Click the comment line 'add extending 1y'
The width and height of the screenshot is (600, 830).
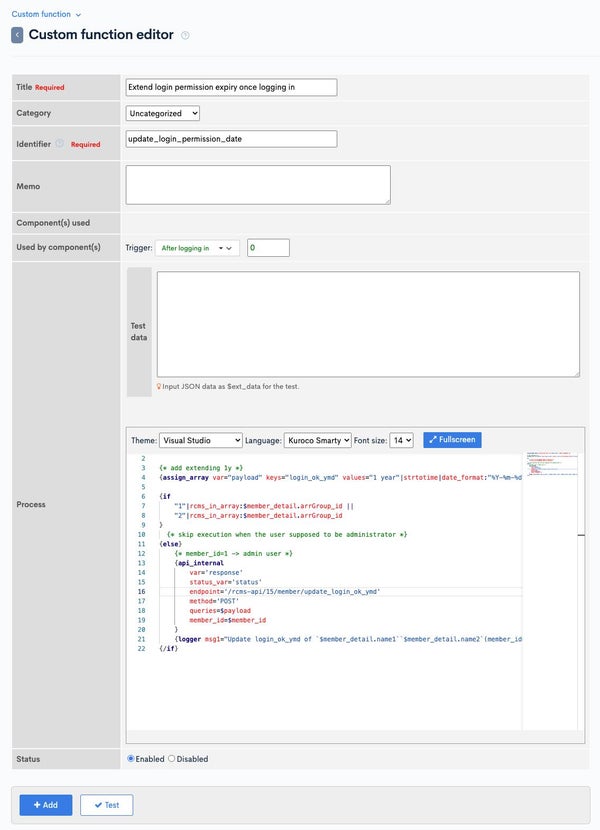201,468
